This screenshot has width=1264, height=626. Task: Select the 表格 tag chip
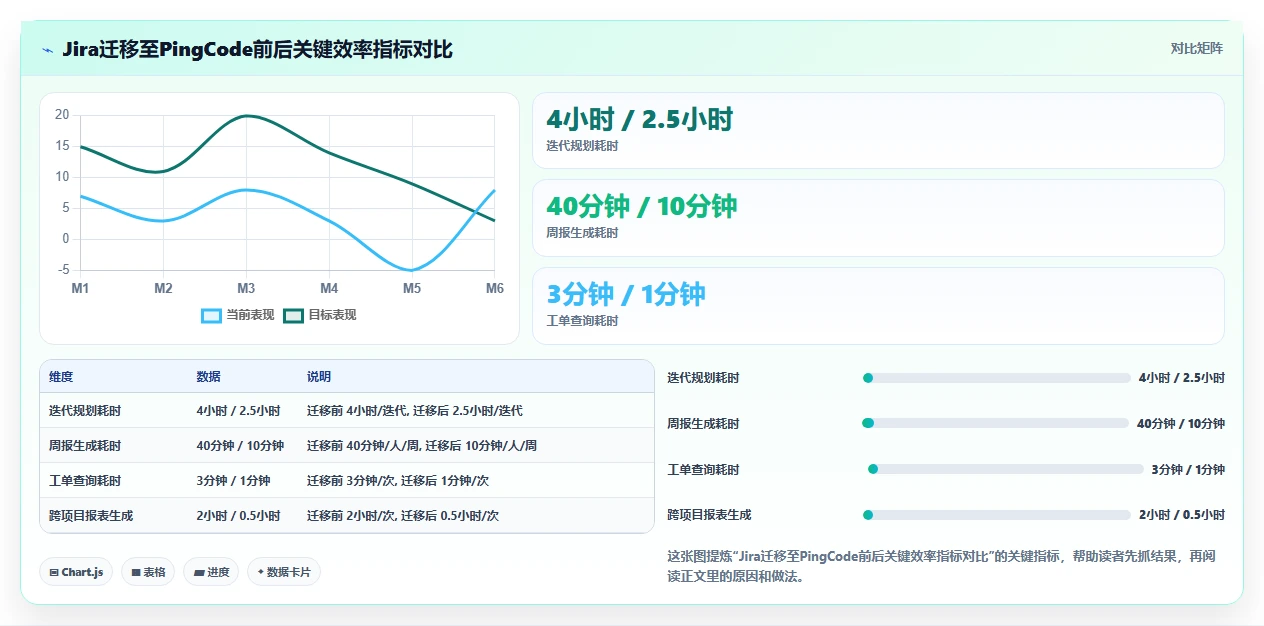pyautogui.click(x=148, y=572)
